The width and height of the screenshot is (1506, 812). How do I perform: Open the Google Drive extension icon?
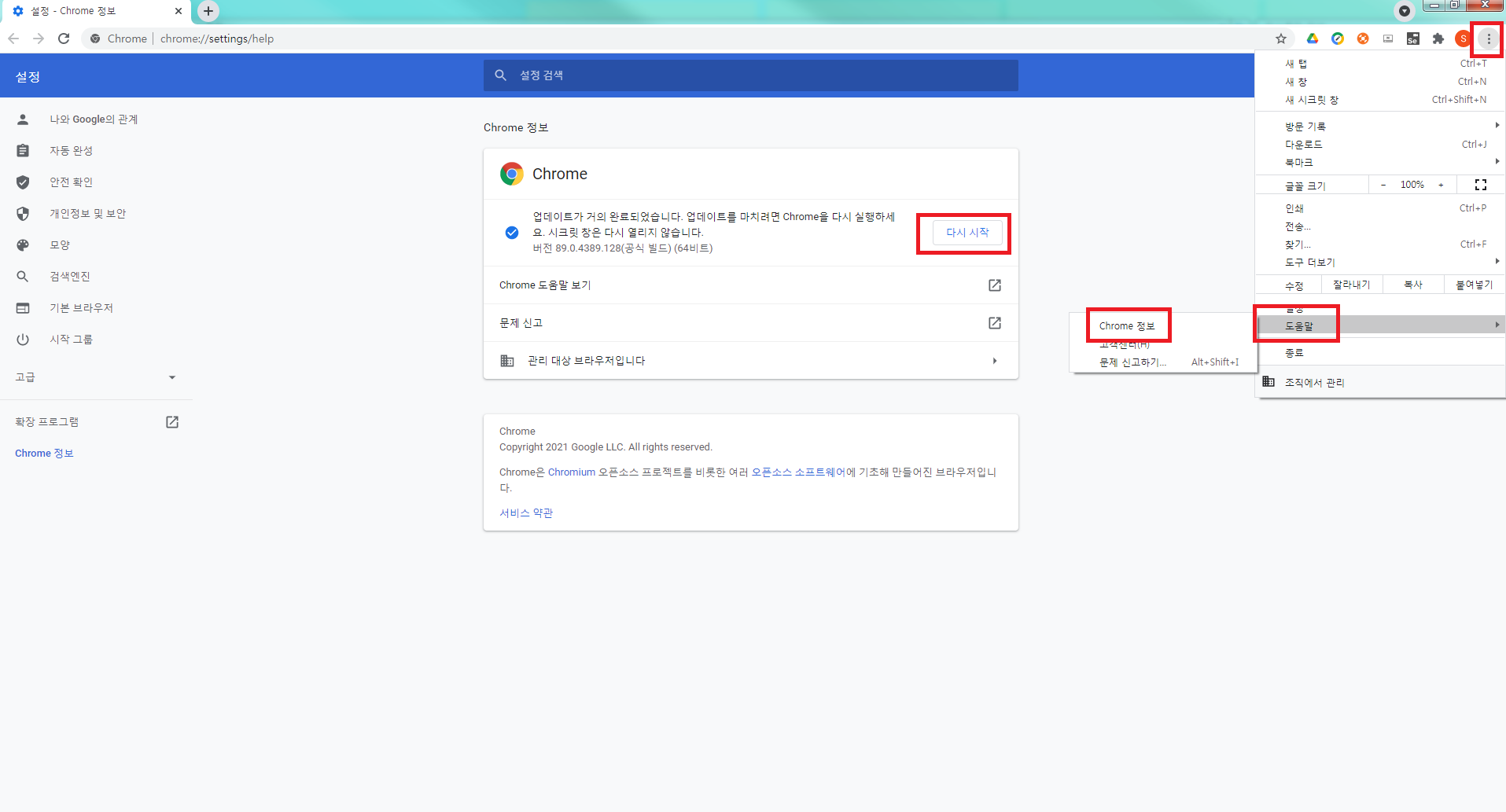pos(1313,39)
